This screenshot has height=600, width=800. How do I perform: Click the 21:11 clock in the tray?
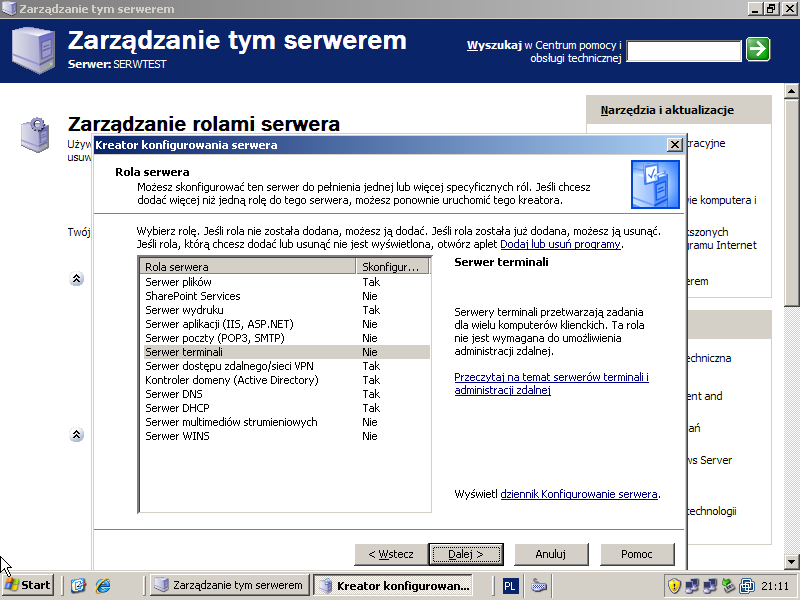[774, 586]
